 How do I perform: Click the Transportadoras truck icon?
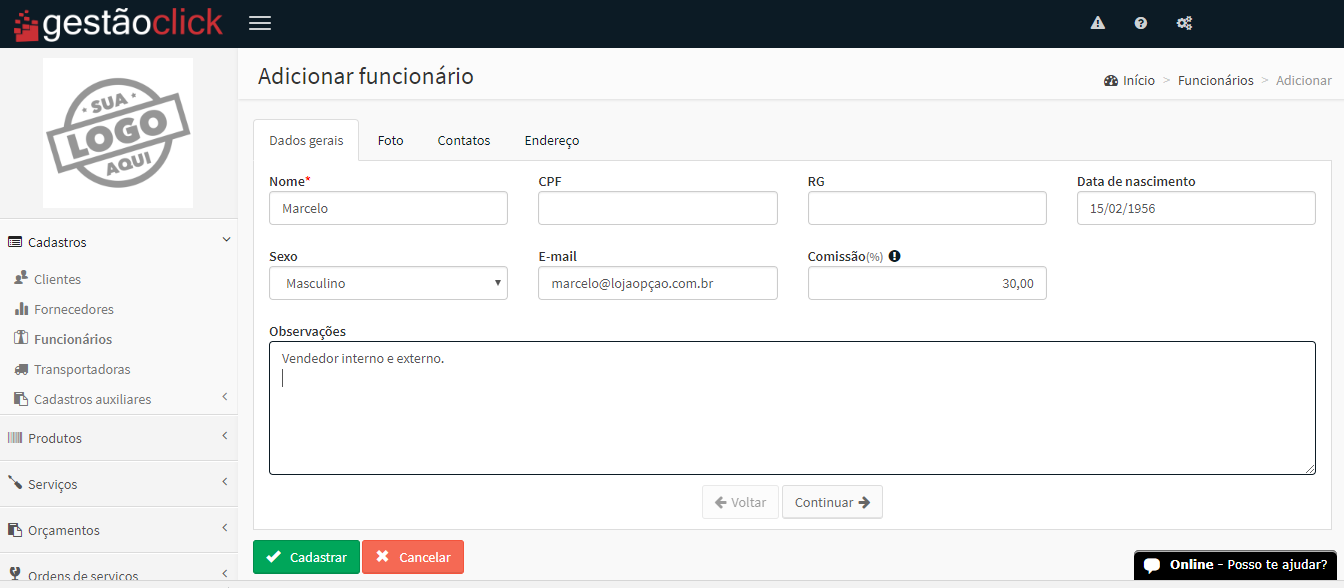pyautogui.click(x=21, y=369)
